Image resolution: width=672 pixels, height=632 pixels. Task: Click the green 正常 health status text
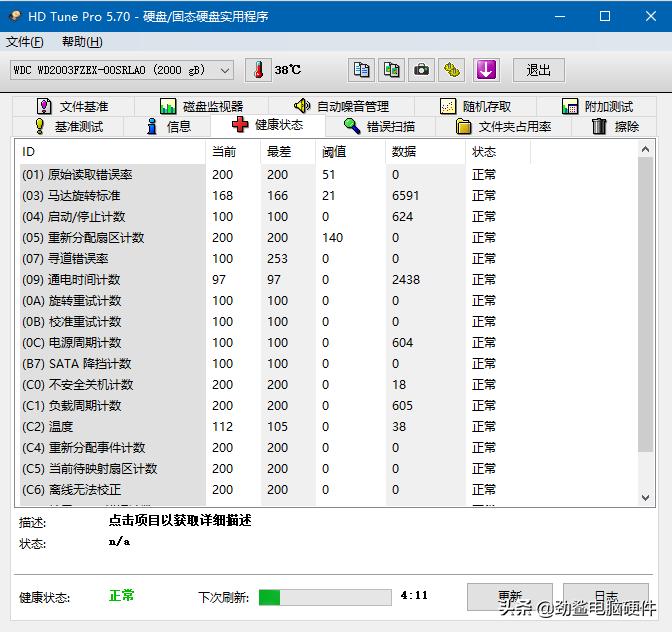point(122,596)
